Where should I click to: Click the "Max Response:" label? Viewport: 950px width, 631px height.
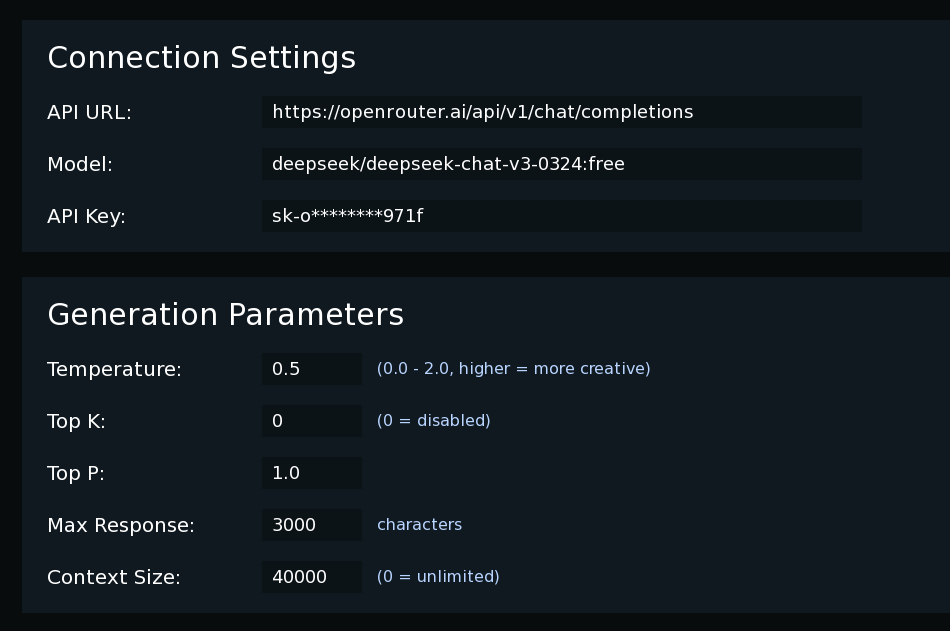tap(120, 526)
